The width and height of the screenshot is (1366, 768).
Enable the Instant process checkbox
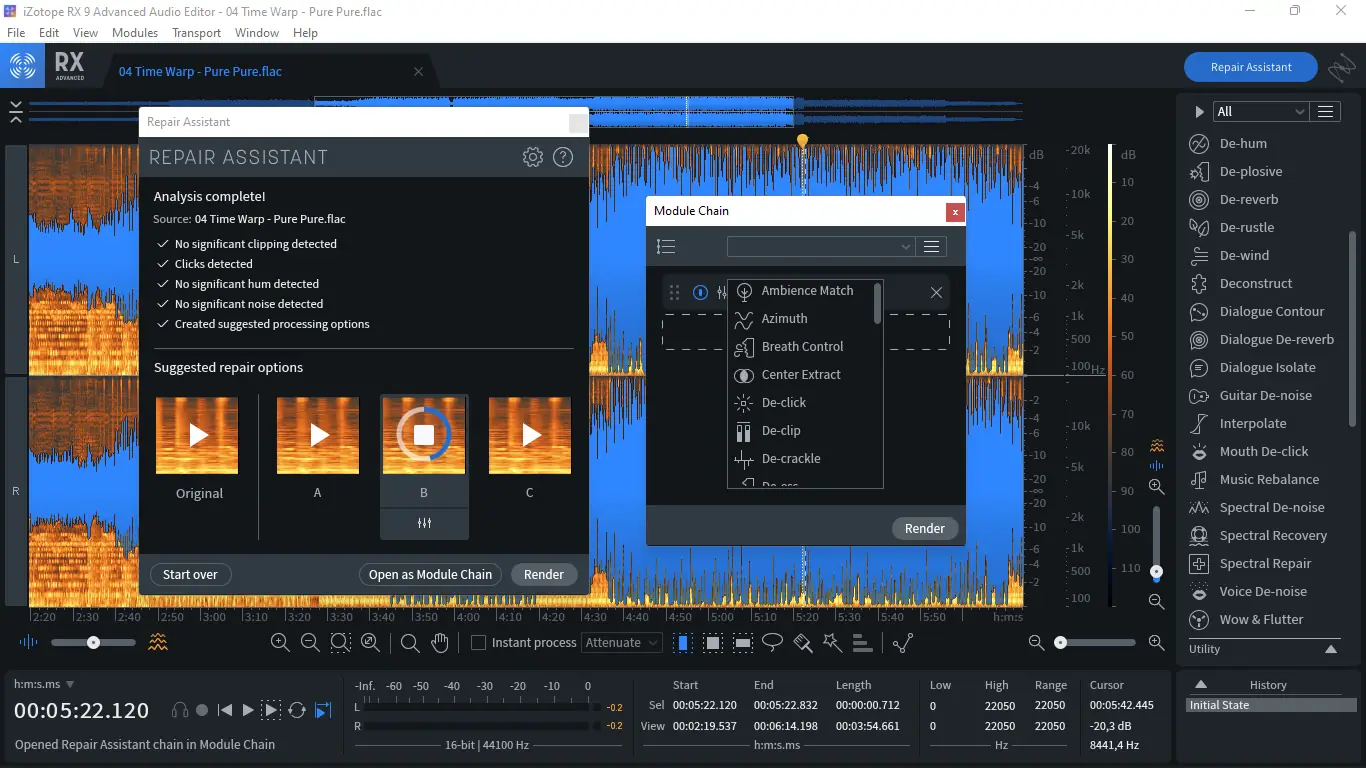coord(478,643)
